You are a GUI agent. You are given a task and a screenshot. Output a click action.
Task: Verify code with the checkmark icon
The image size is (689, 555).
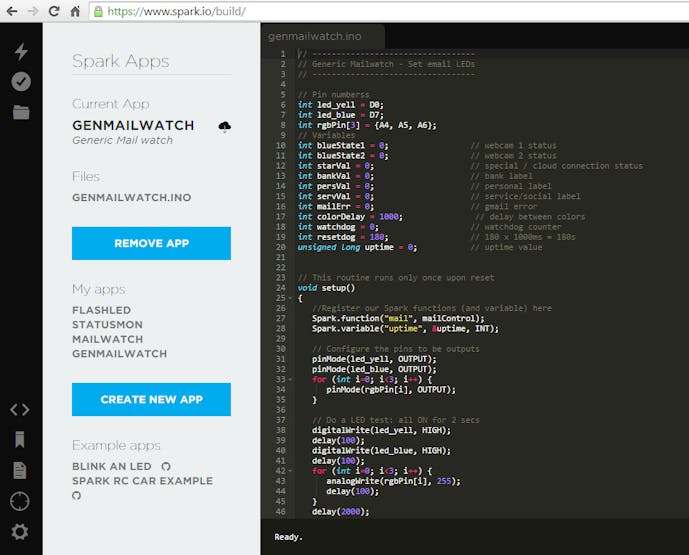tap(21, 82)
